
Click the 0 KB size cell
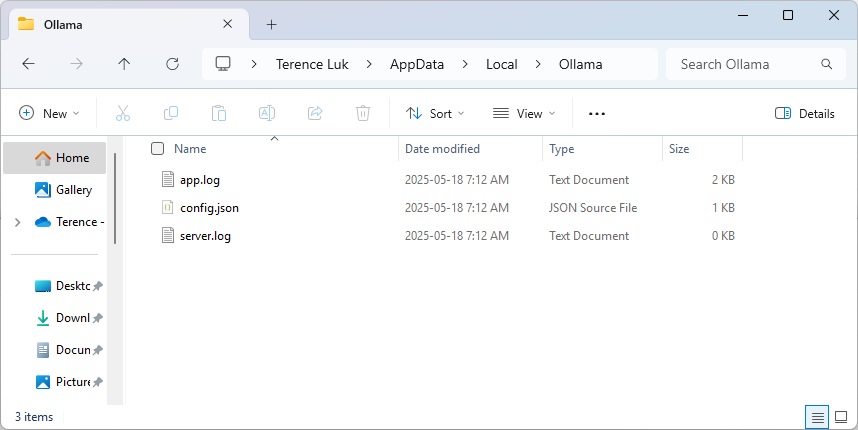723,236
